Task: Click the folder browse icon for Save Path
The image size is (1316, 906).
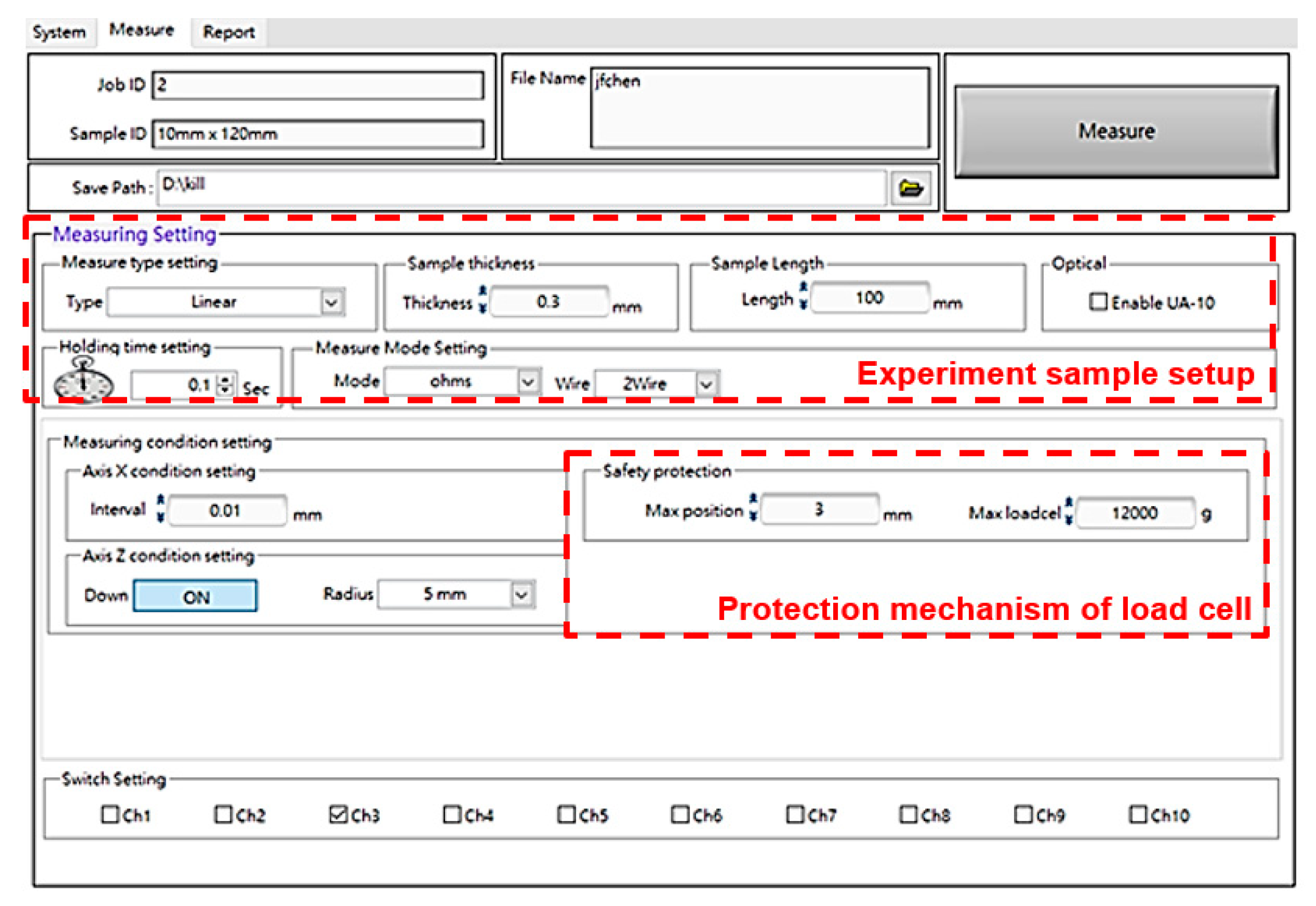Action: point(910,188)
